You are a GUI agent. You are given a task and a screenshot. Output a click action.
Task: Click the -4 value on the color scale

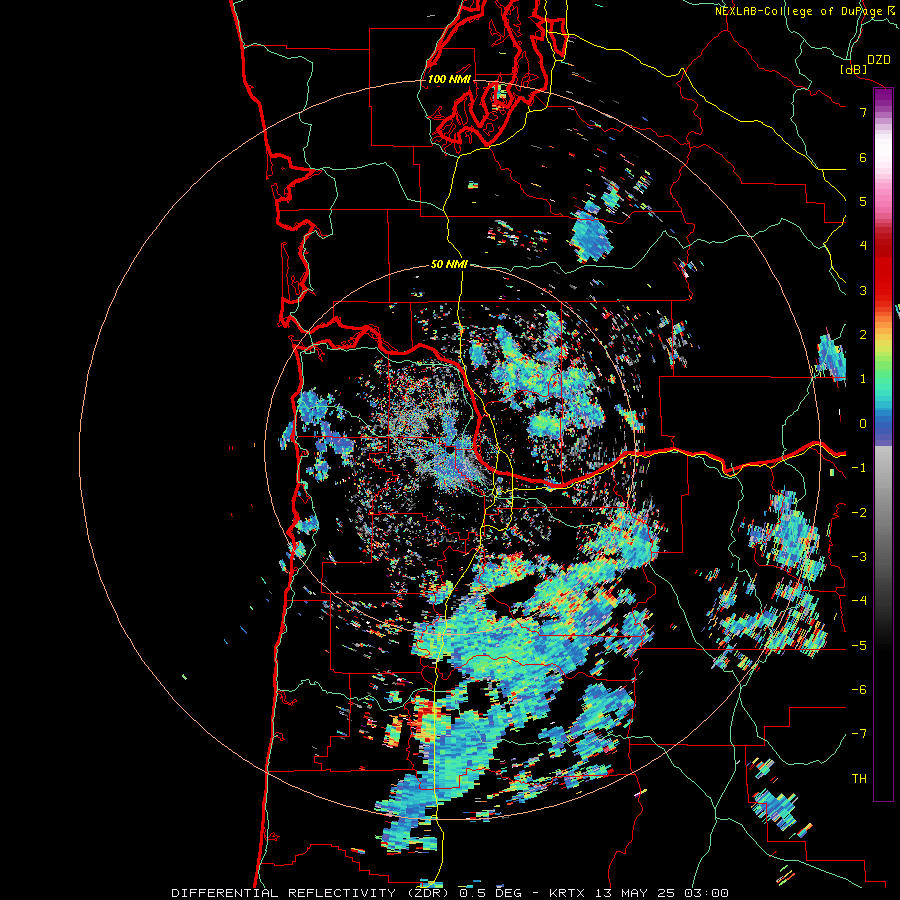click(859, 601)
